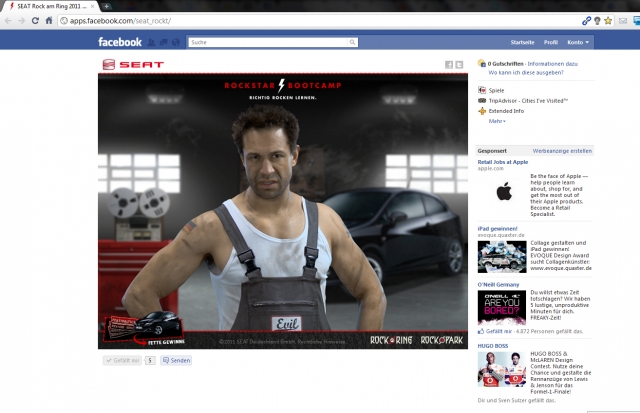Reload the page with refresh icon
Viewport: 640px width, 413px height.
click(x=35, y=20)
